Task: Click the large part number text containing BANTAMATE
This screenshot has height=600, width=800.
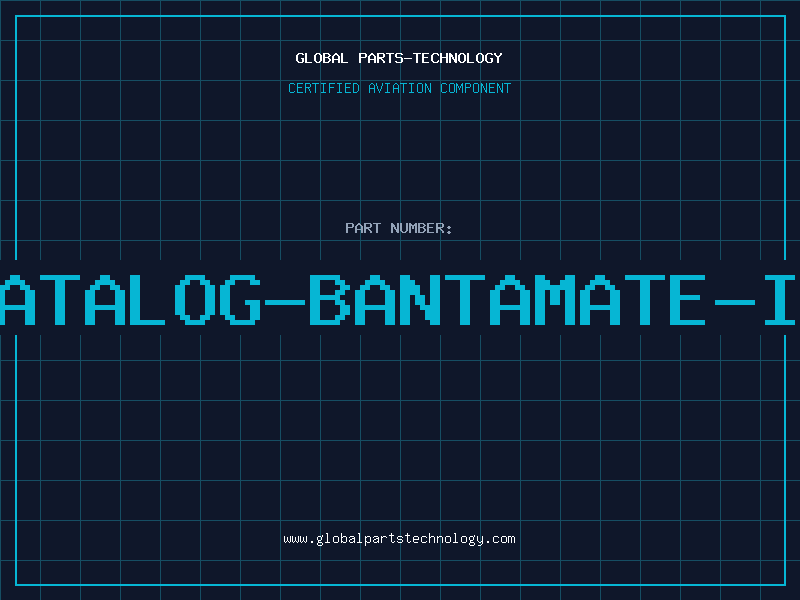Action: click(x=399, y=299)
